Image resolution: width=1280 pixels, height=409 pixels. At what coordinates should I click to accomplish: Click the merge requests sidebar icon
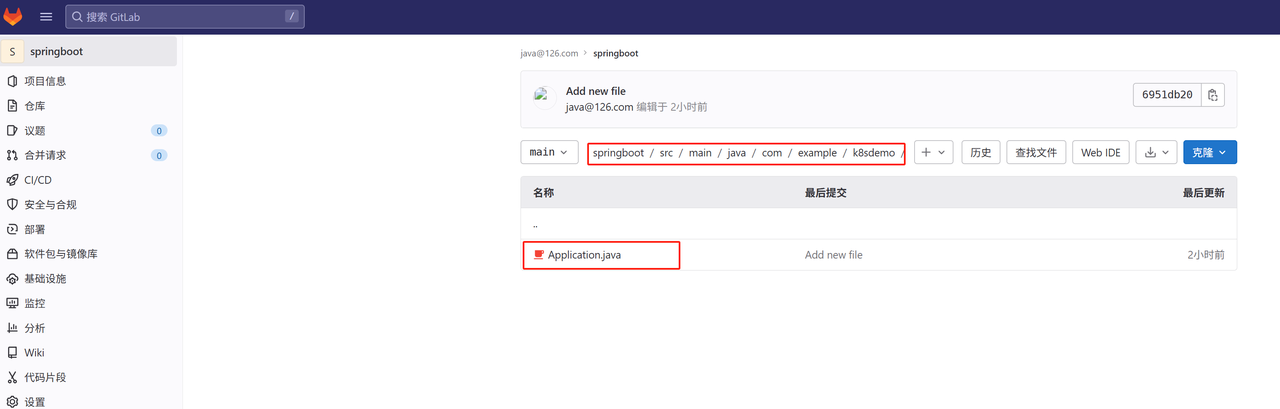pyautogui.click(x=13, y=155)
